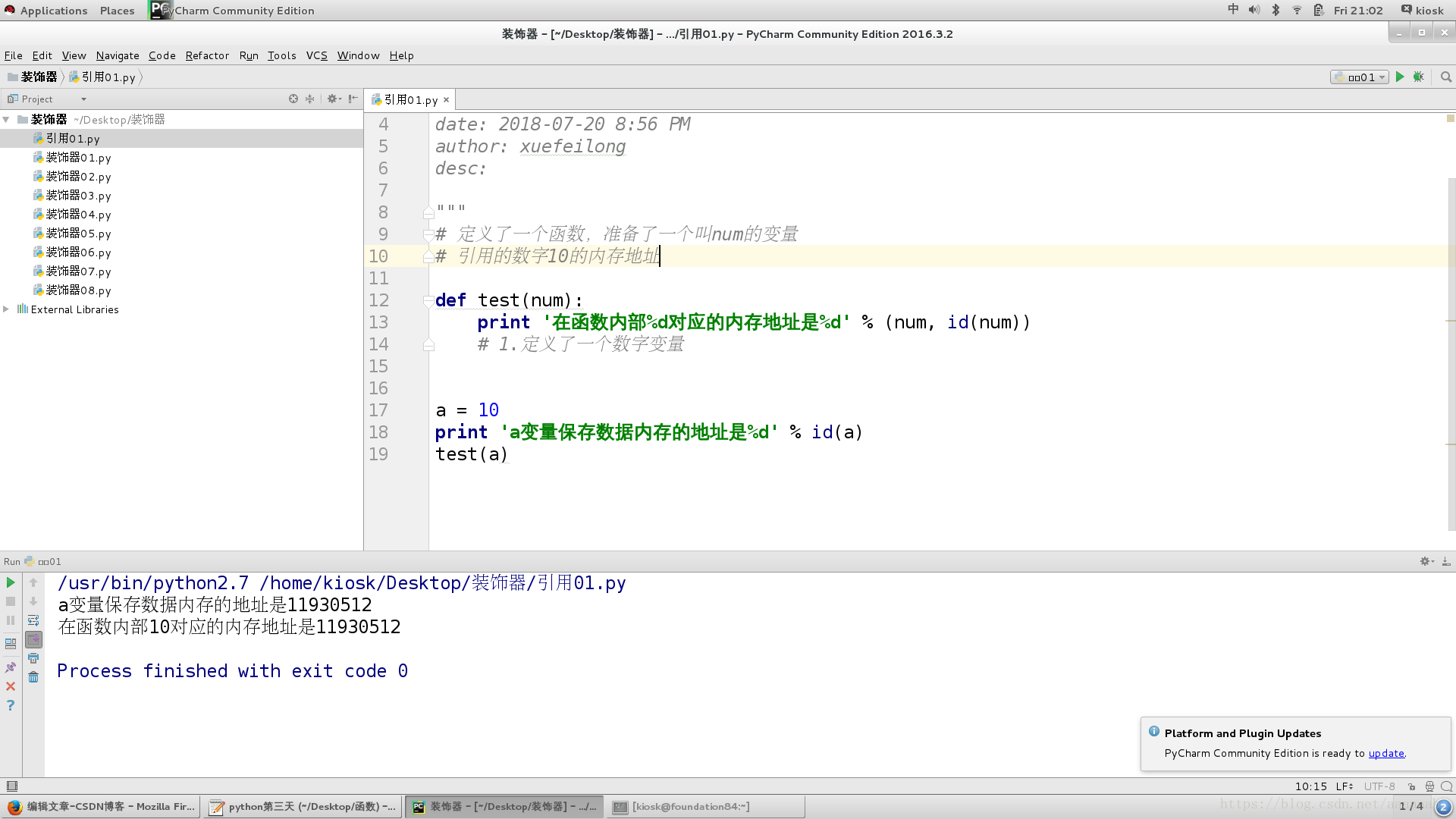Close Run tab with red X icon
The image size is (1456, 819).
(x=11, y=686)
